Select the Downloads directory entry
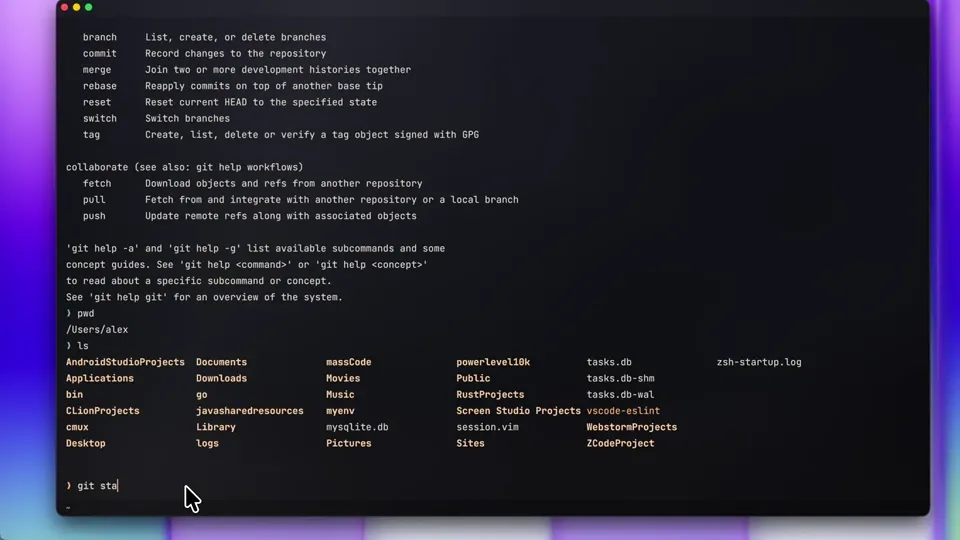This screenshot has width=960, height=540. (221, 378)
